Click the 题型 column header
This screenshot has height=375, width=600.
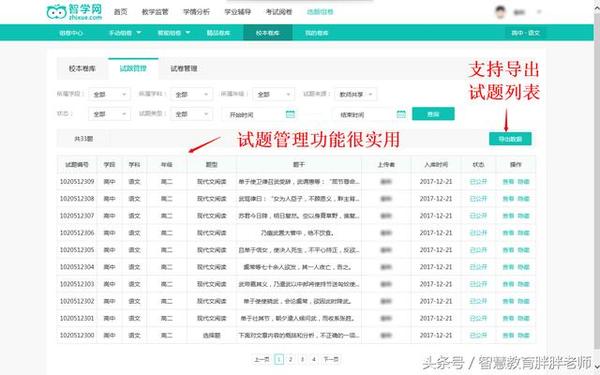click(212, 165)
